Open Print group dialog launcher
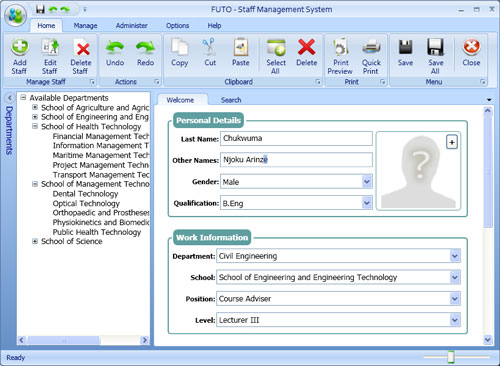This screenshot has width=500, height=366. click(x=382, y=82)
